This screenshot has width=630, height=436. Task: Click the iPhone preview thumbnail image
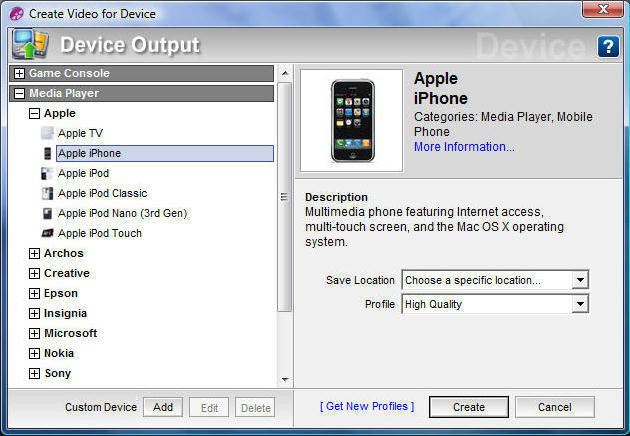click(x=352, y=121)
